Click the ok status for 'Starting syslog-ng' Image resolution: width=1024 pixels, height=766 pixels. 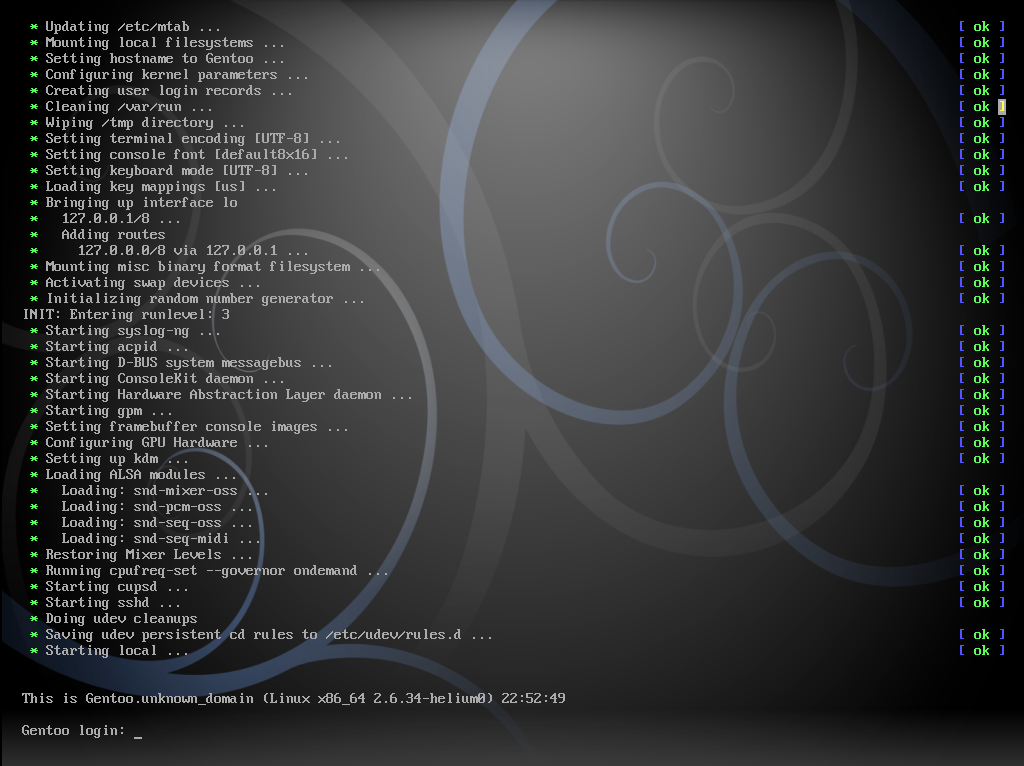pos(982,331)
